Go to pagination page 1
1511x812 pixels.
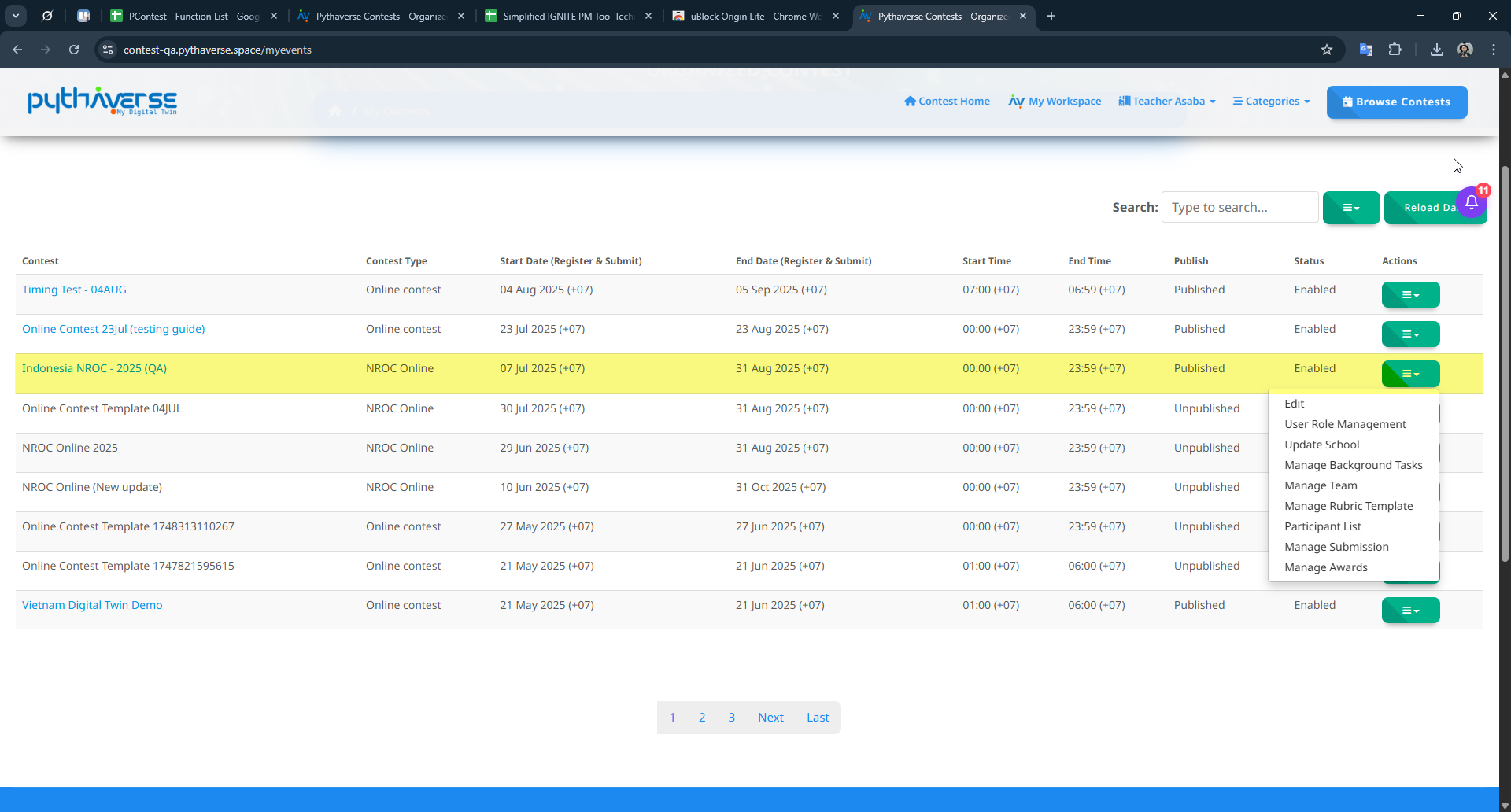coord(672,718)
